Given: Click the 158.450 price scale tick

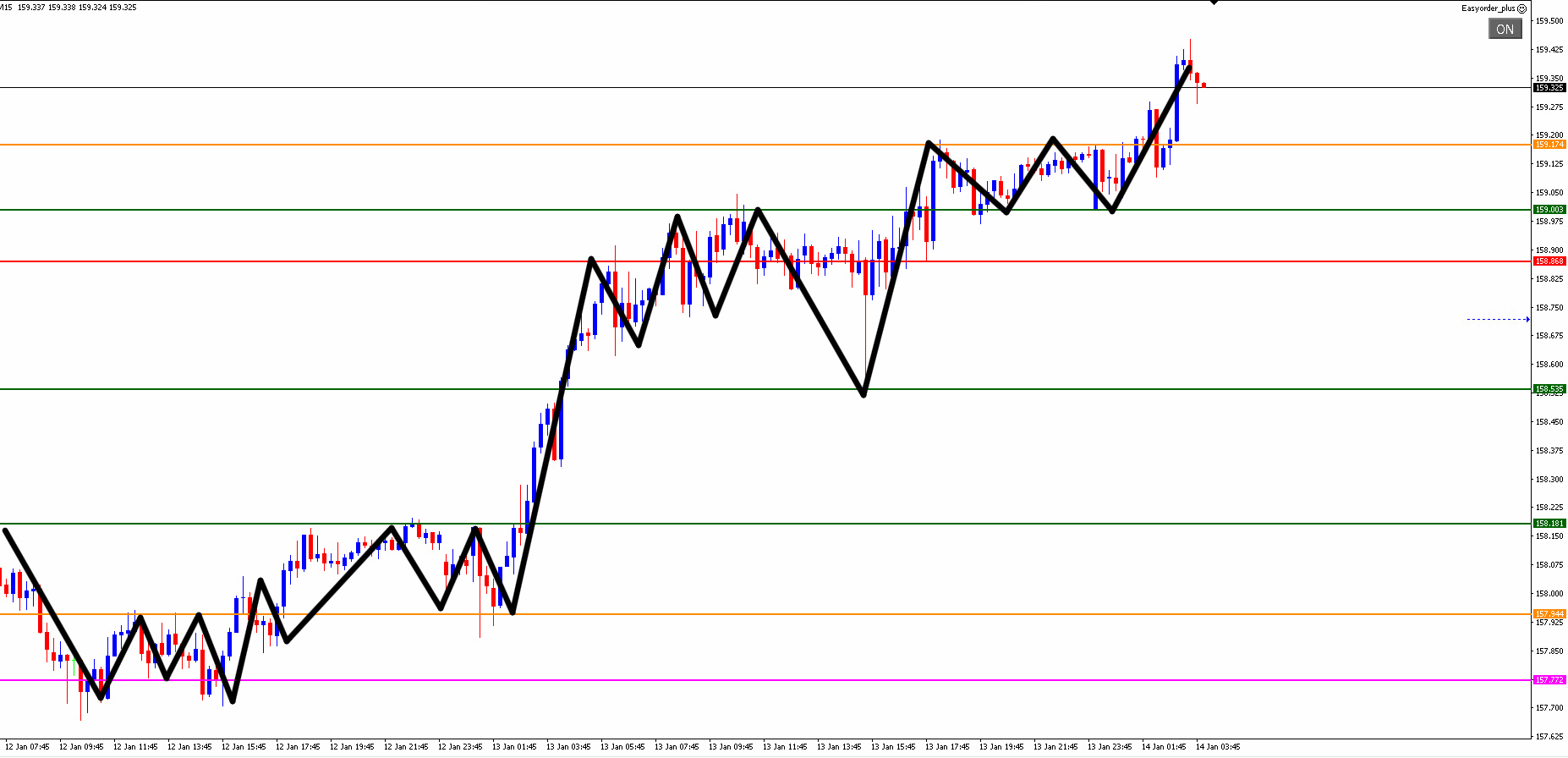Looking at the screenshot, I should point(1549,422).
